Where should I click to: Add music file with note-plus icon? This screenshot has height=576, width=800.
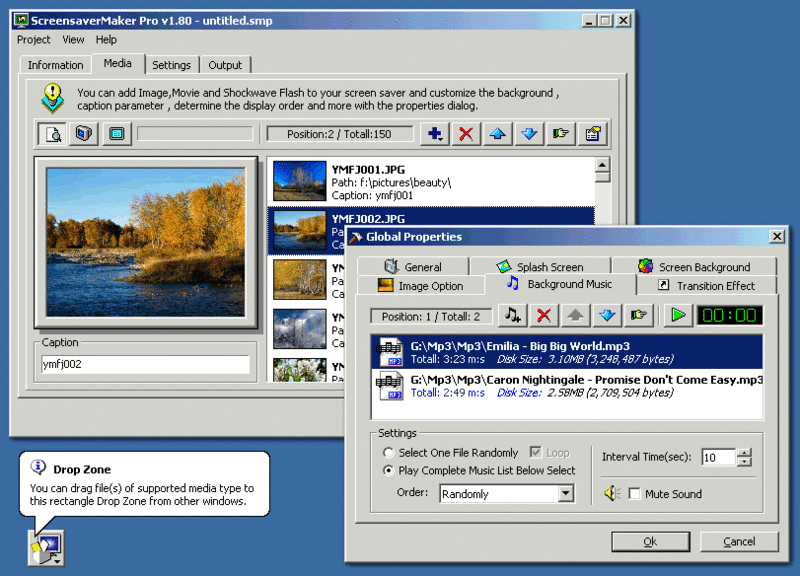click(x=513, y=315)
